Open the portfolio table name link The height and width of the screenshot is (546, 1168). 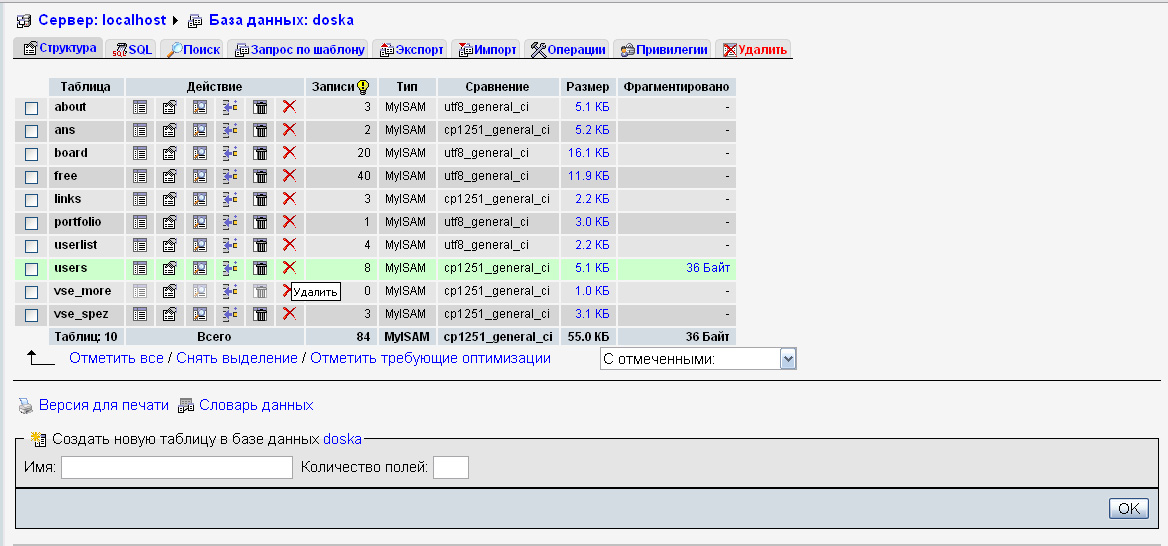[x=77, y=222]
